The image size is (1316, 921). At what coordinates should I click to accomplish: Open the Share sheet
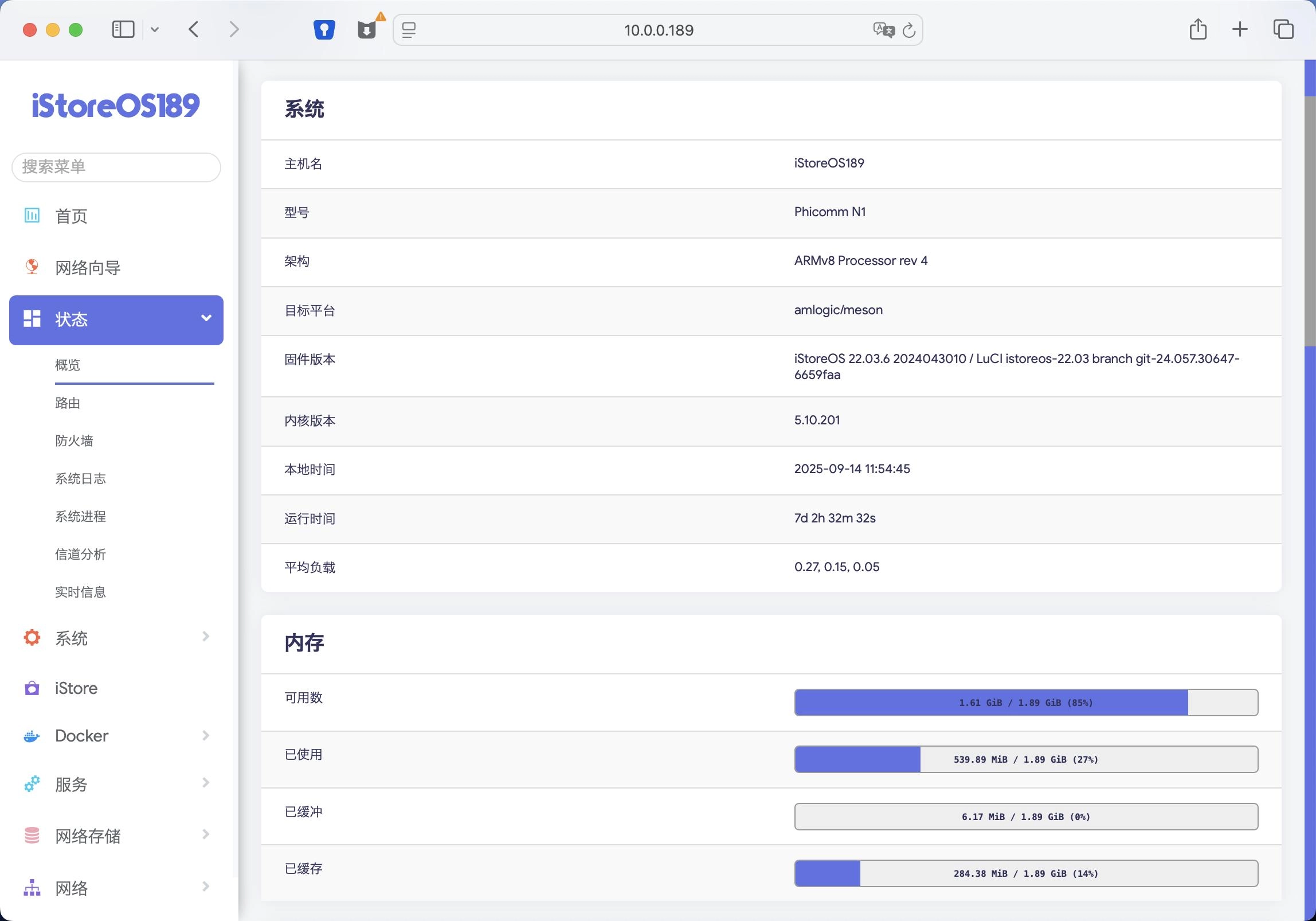tap(1198, 29)
